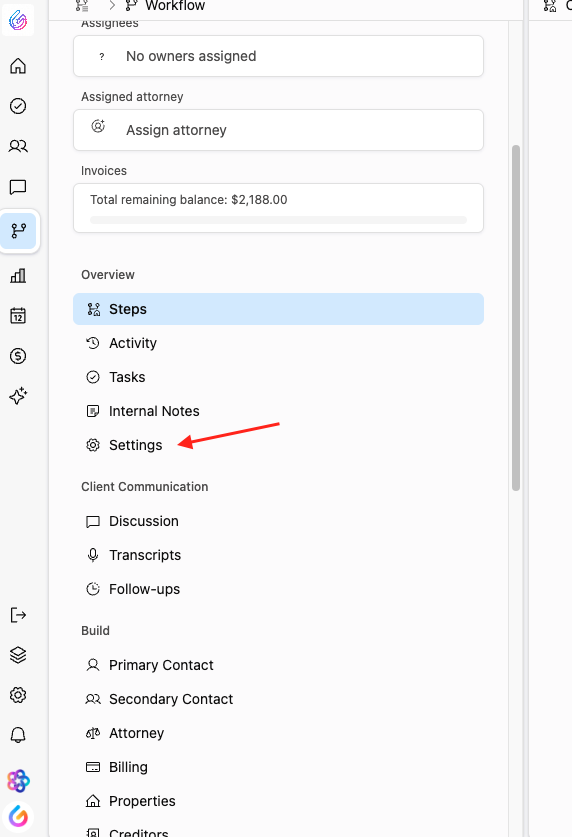Open the AI sparkle sidebar icon
The image size is (572, 837).
(18, 396)
